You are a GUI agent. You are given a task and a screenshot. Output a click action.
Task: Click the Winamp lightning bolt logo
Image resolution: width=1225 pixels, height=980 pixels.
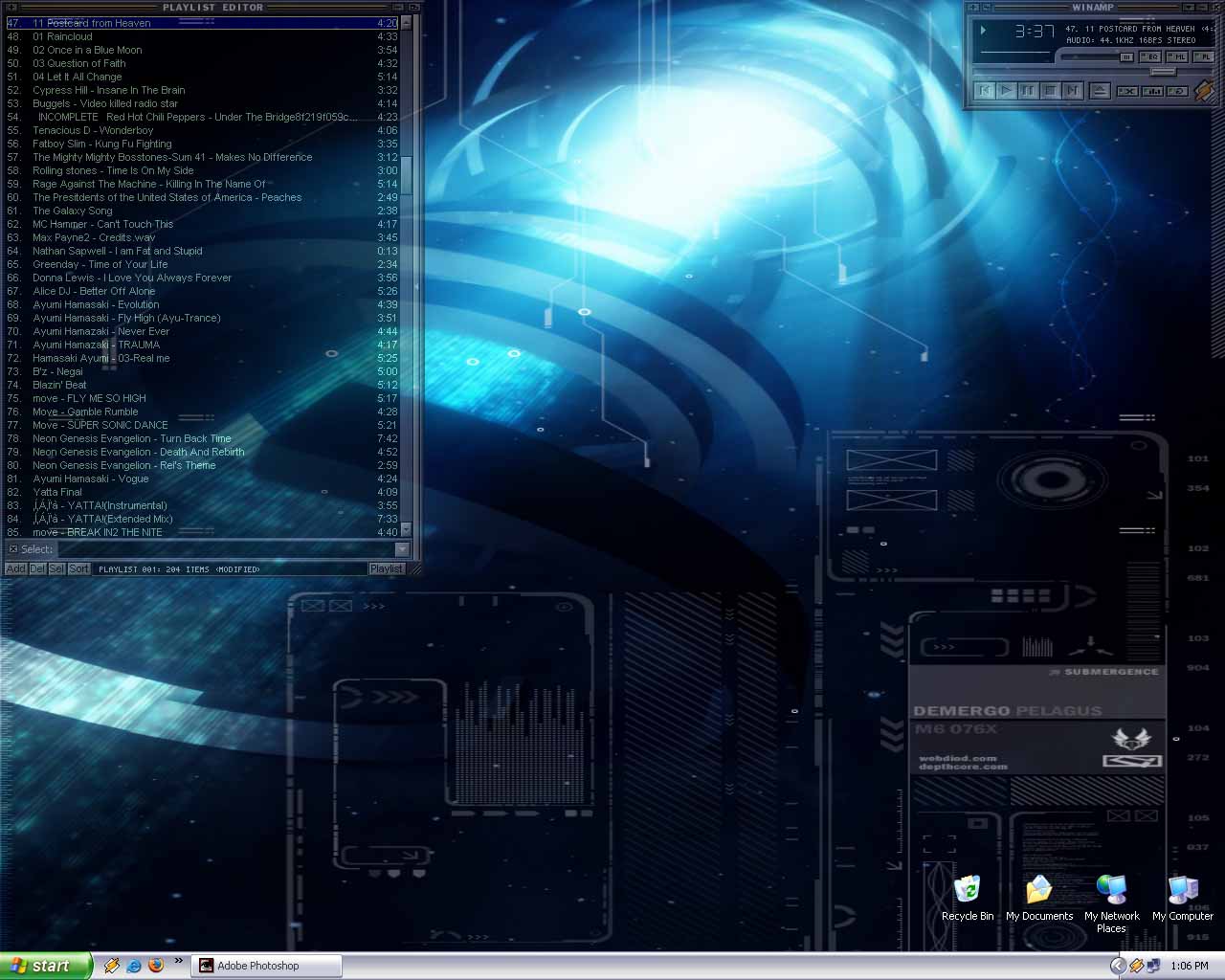[x=1204, y=90]
